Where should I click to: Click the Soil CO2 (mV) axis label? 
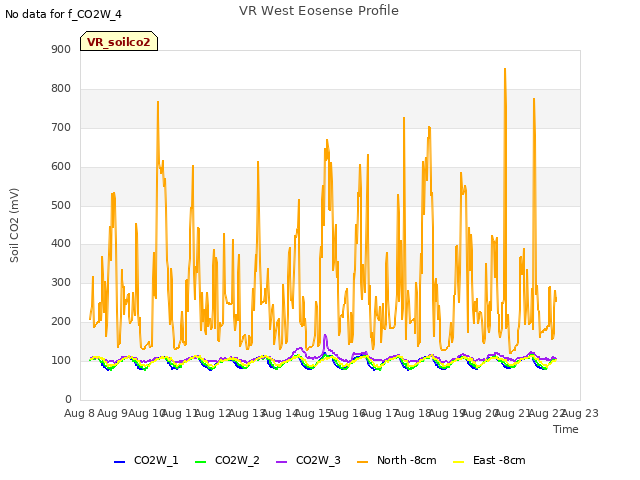(x=14, y=225)
